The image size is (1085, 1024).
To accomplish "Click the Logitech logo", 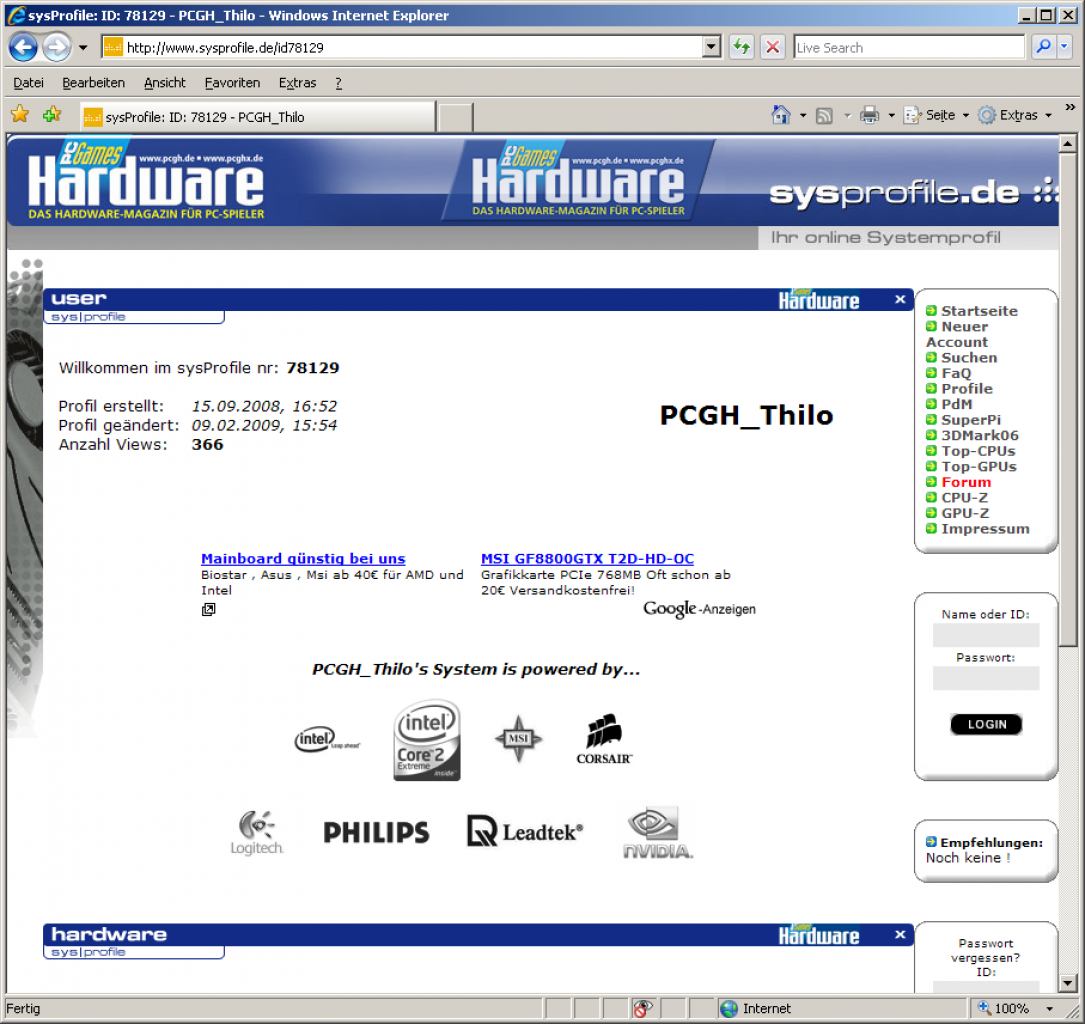I will pyautogui.click(x=257, y=832).
